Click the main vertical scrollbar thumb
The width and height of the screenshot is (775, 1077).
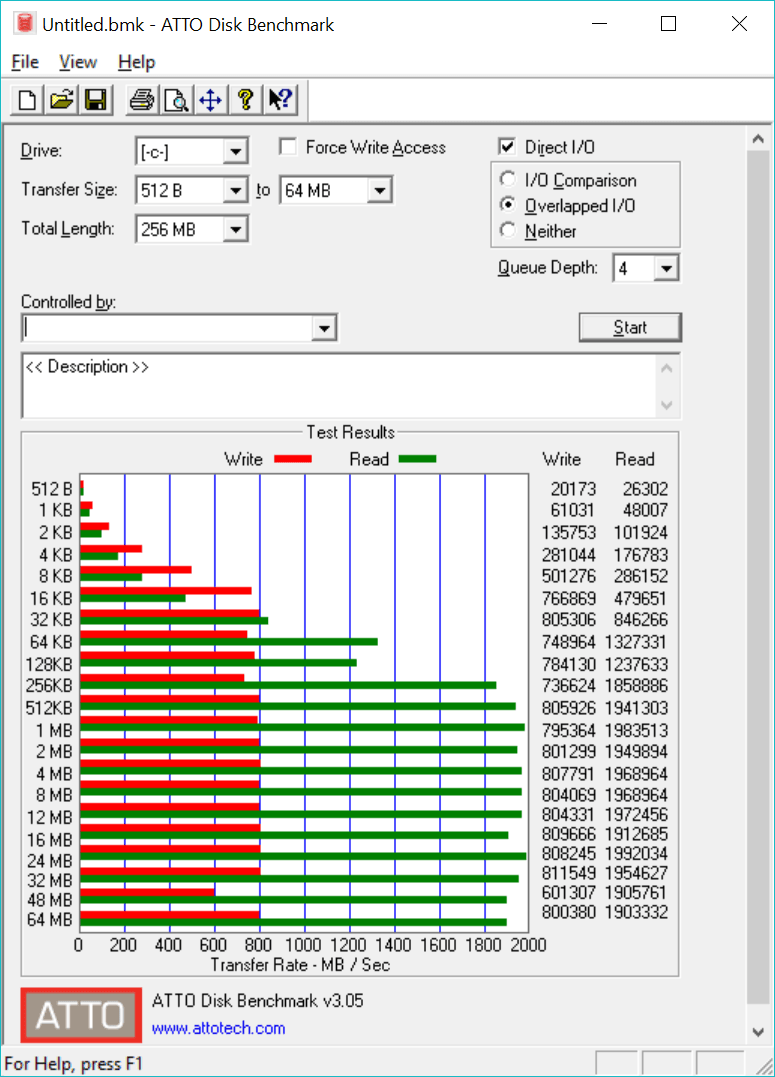(x=759, y=577)
